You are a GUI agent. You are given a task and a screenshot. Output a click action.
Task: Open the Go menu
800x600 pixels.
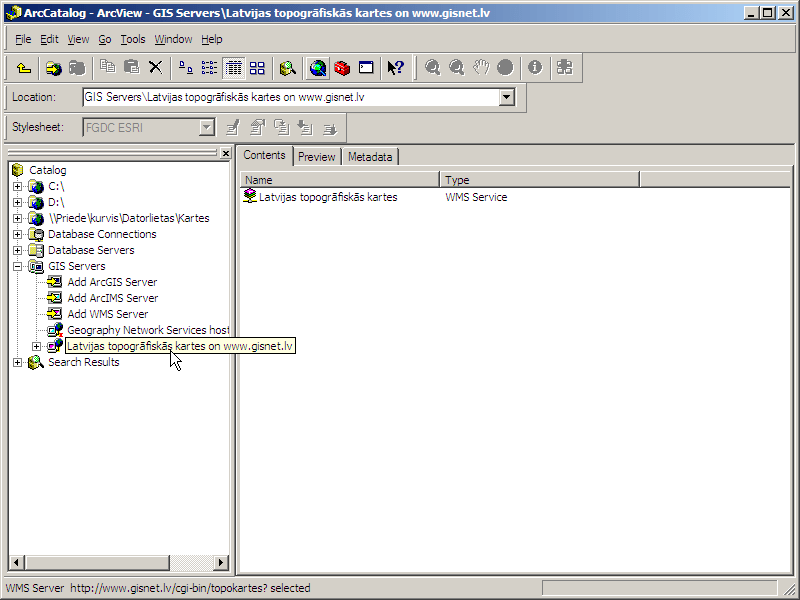click(x=105, y=39)
